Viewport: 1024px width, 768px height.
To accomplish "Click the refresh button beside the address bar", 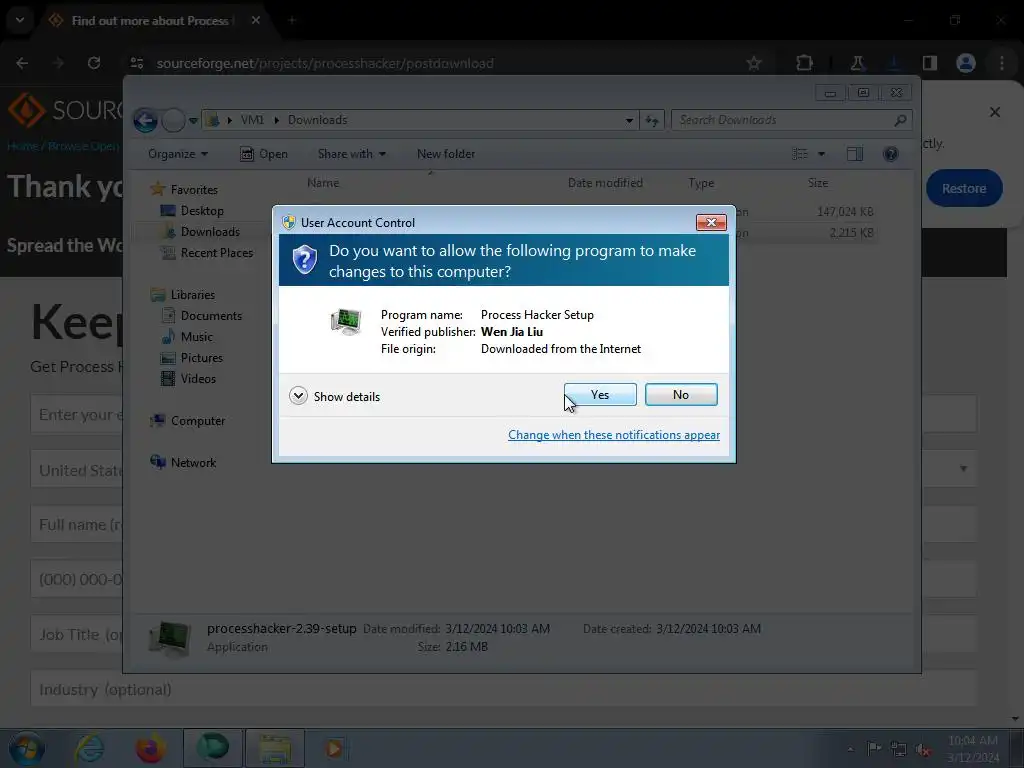I will [x=652, y=120].
